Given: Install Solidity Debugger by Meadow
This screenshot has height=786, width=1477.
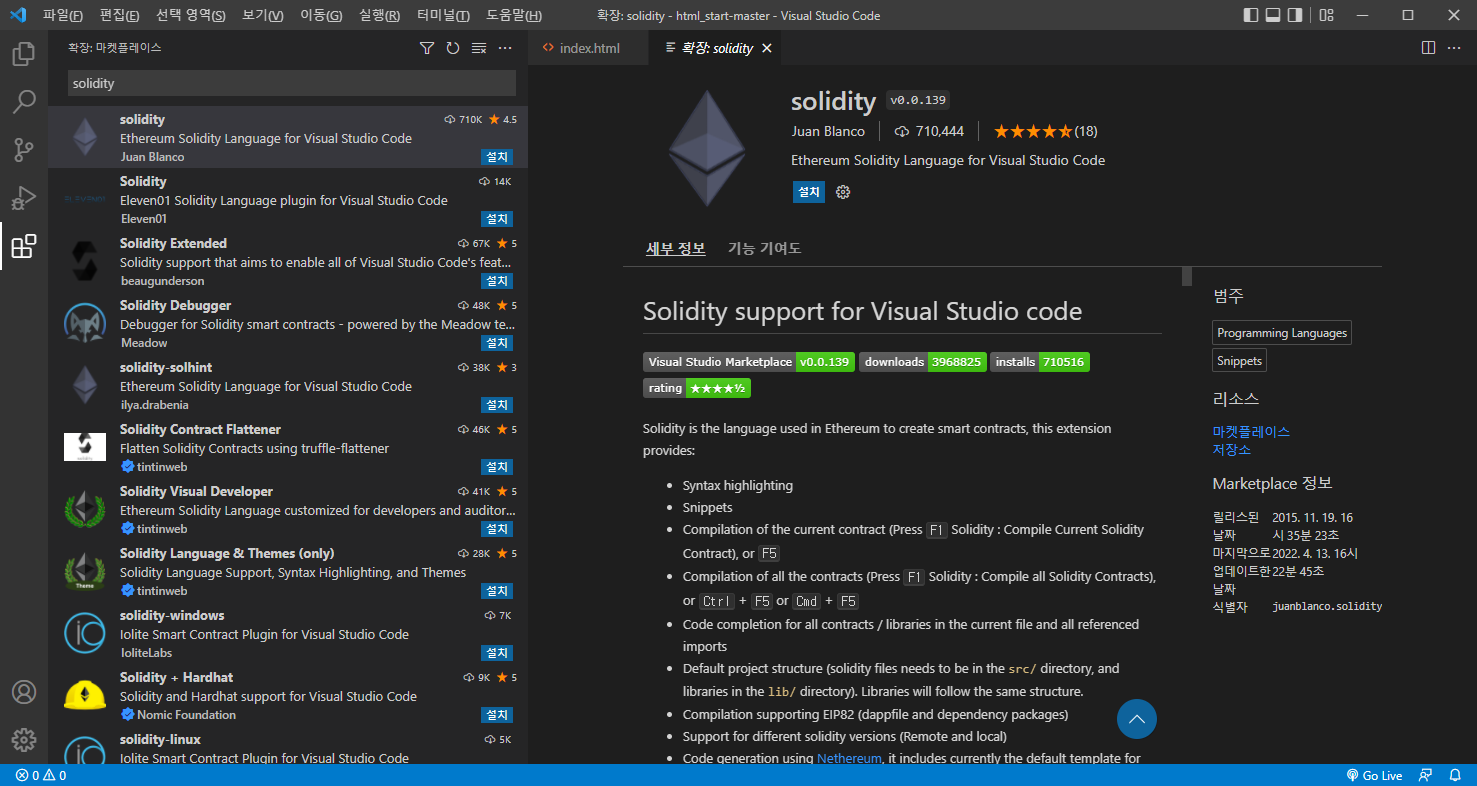Looking at the screenshot, I should click(x=497, y=343).
